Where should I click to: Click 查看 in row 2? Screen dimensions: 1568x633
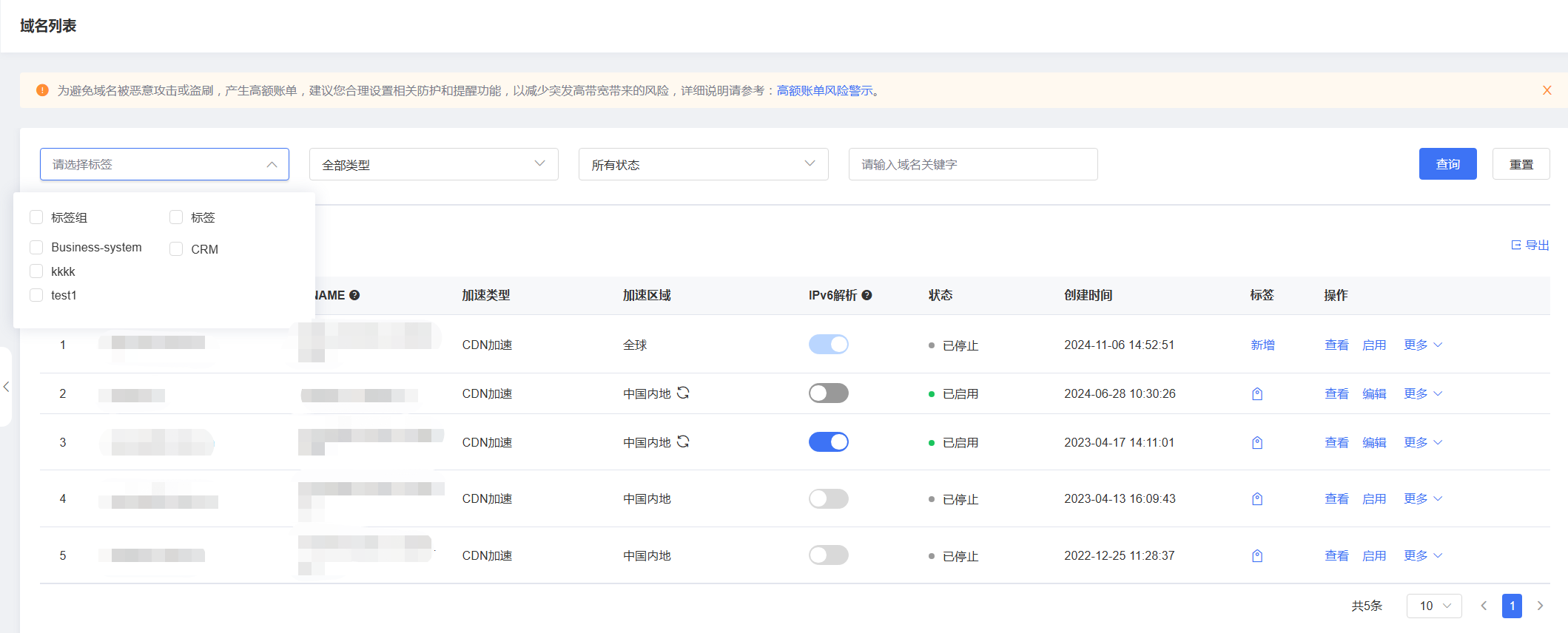[1336, 393]
